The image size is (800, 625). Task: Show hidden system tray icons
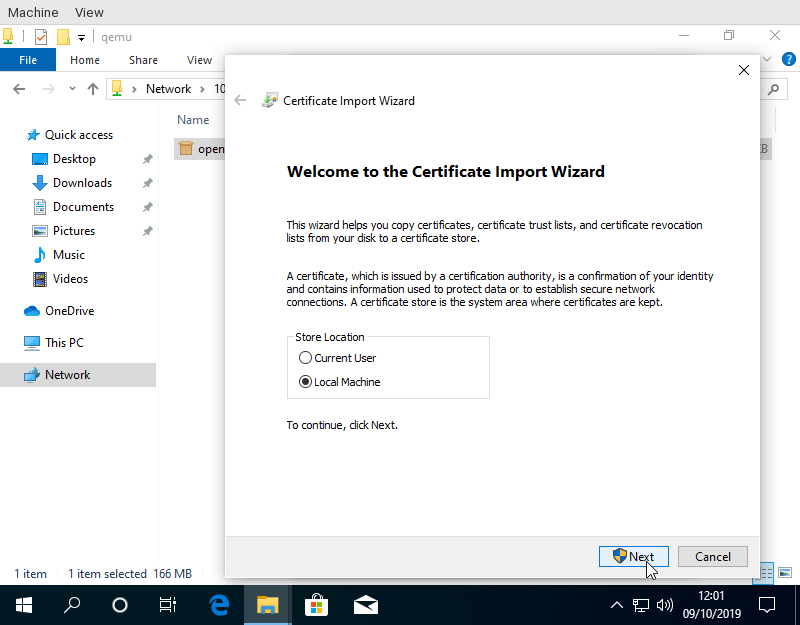point(616,605)
